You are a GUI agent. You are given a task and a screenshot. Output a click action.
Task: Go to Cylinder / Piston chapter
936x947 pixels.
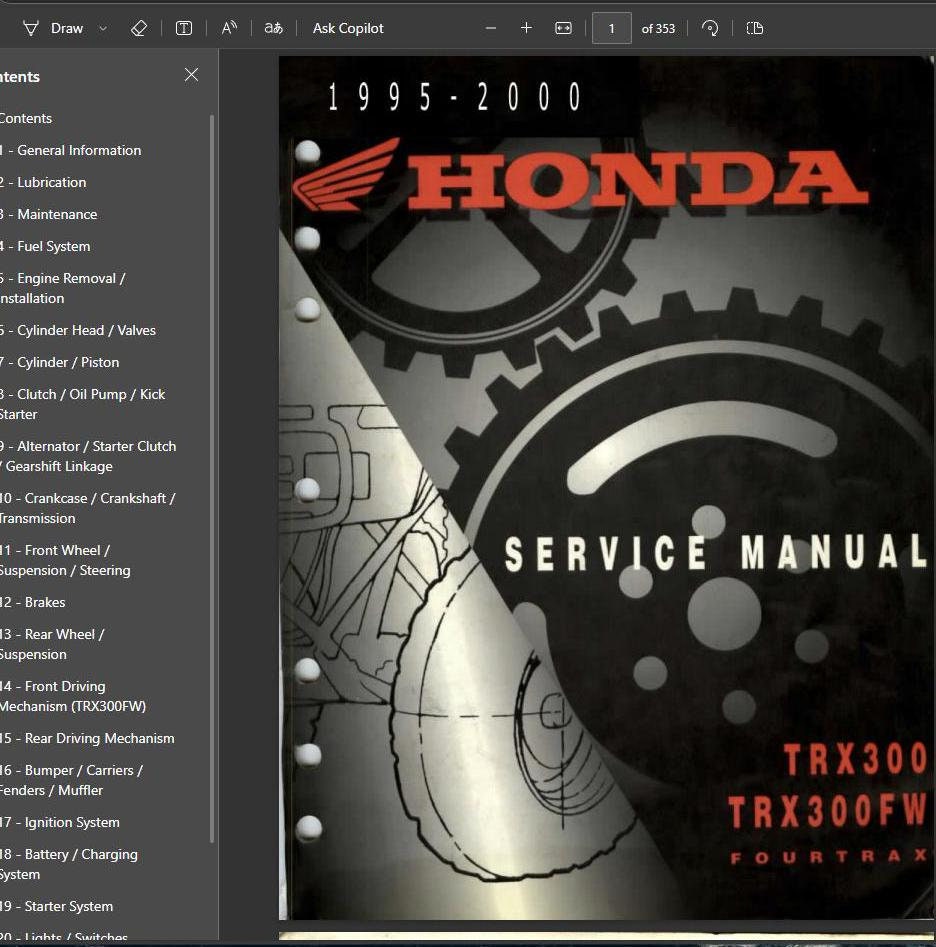(60, 362)
